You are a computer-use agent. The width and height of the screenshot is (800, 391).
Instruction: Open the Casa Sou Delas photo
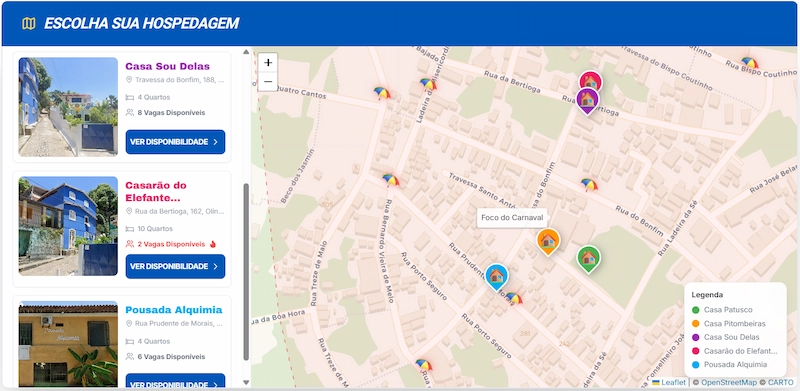tap(68, 107)
